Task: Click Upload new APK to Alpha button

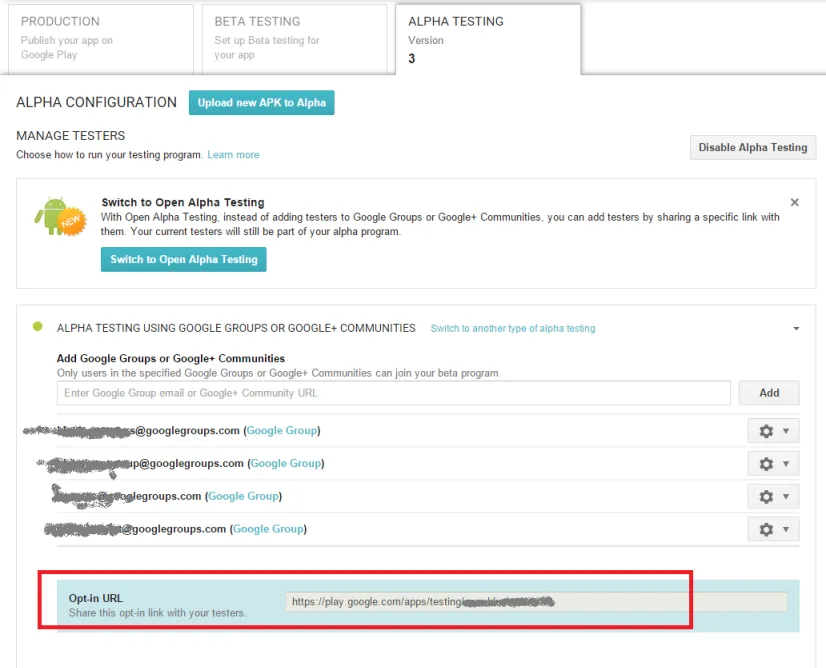Action: click(262, 102)
